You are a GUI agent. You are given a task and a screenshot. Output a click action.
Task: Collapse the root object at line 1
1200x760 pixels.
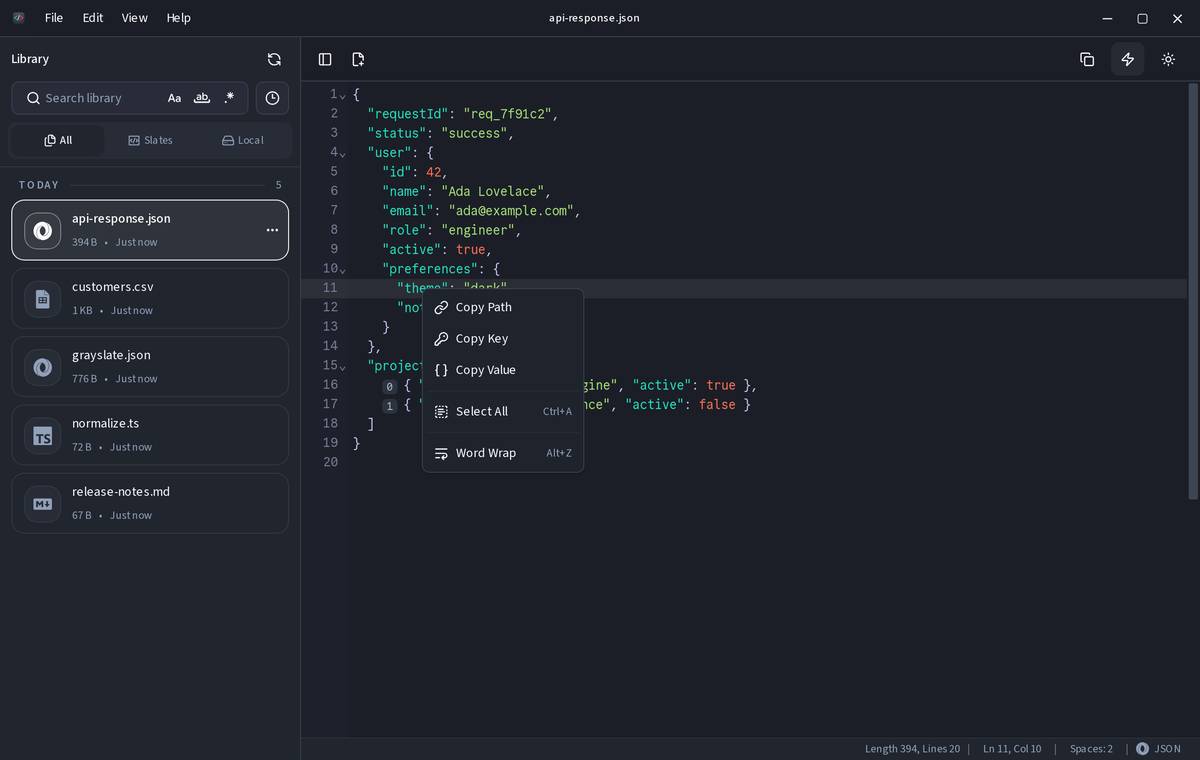pyautogui.click(x=343, y=95)
